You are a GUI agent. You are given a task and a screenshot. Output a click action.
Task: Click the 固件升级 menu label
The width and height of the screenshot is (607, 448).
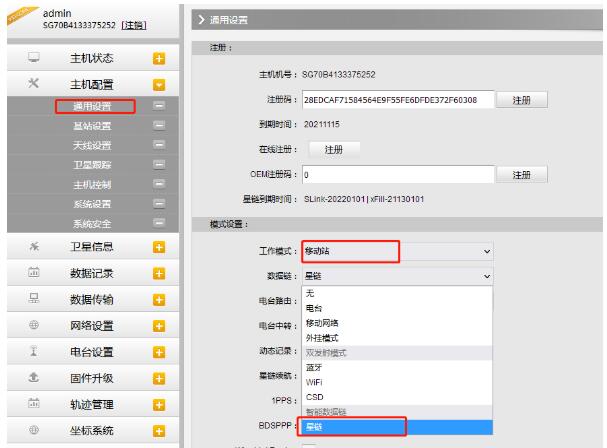click(92, 378)
